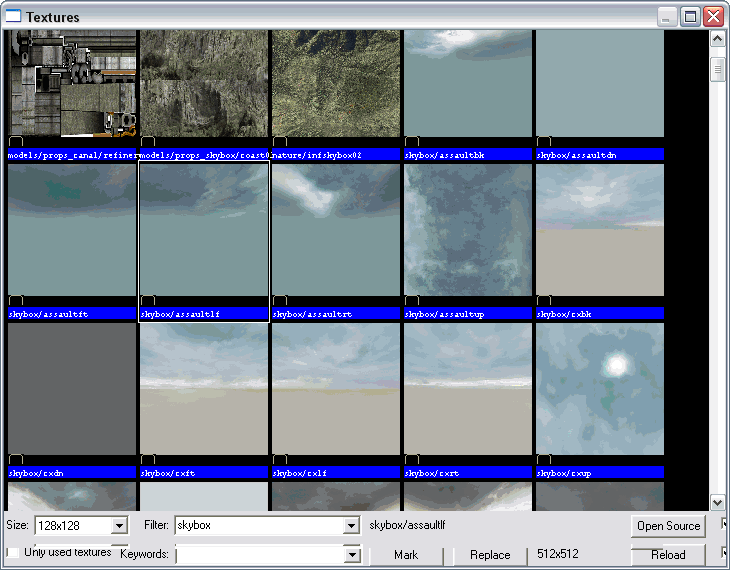This screenshot has height=570, width=730.
Task: Choose the nature/infskybox02 terrain texture
Action: tap(335, 84)
